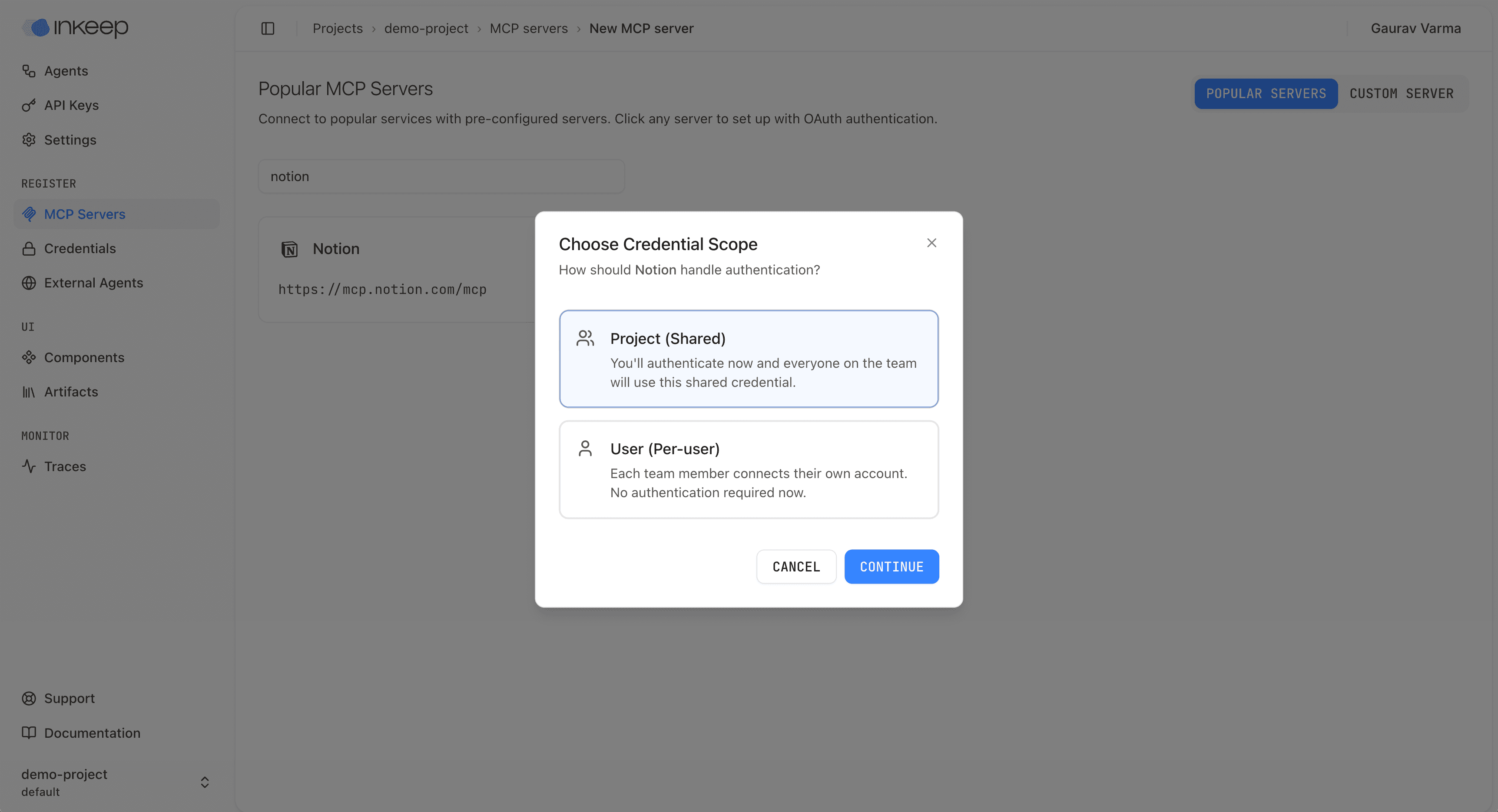1498x812 pixels.
Task: Switch to the Custom Server tab
Action: coord(1402,93)
